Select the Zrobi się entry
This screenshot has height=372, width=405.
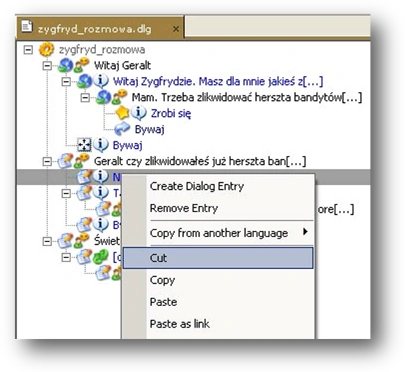171,113
